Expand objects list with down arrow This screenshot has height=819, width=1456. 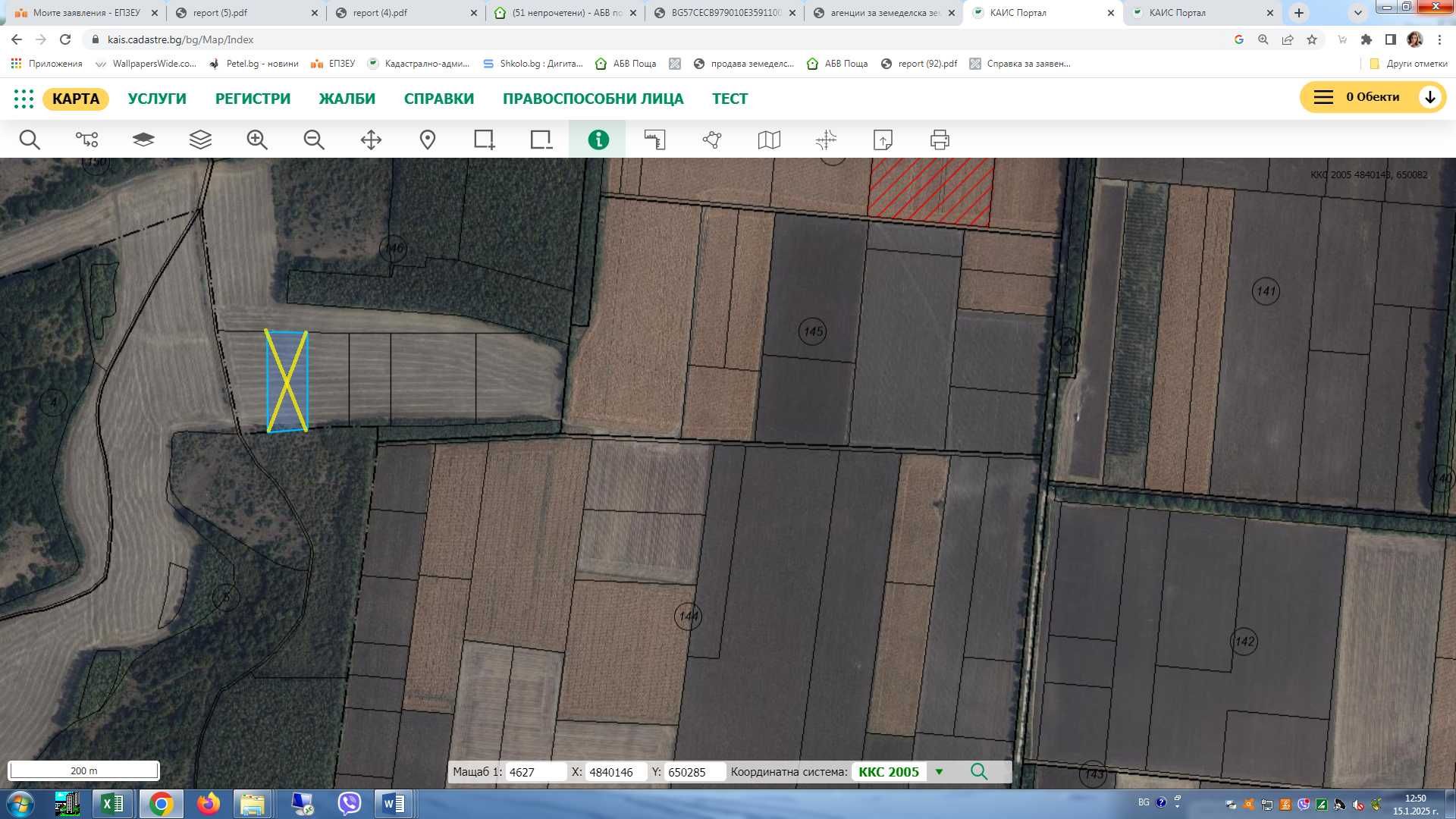pyautogui.click(x=1429, y=97)
